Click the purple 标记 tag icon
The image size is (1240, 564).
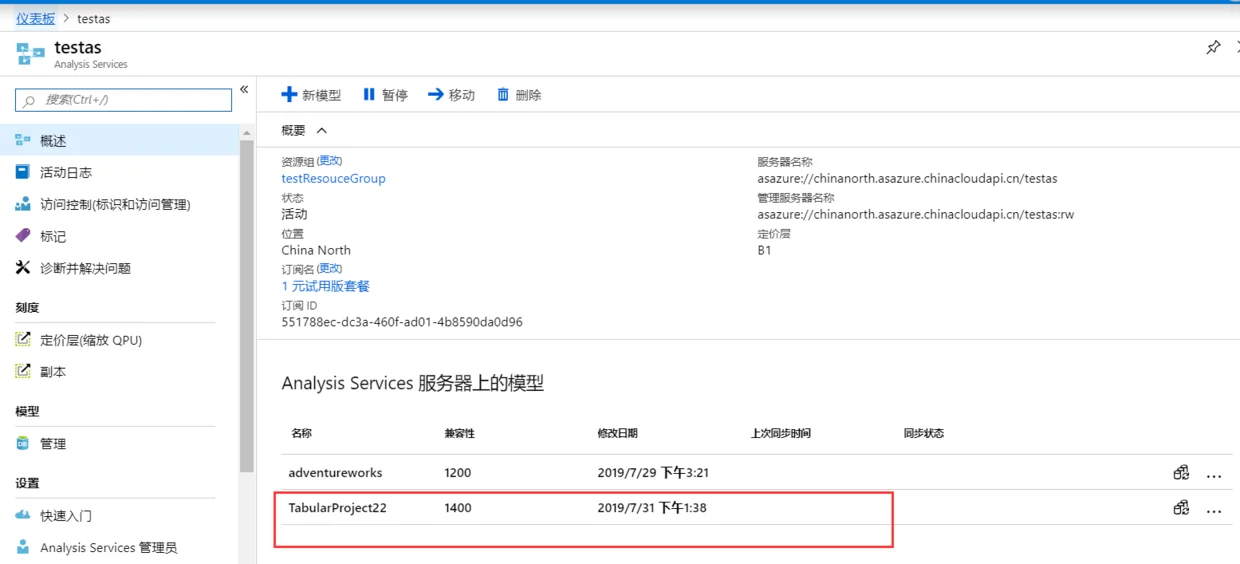click(23, 236)
